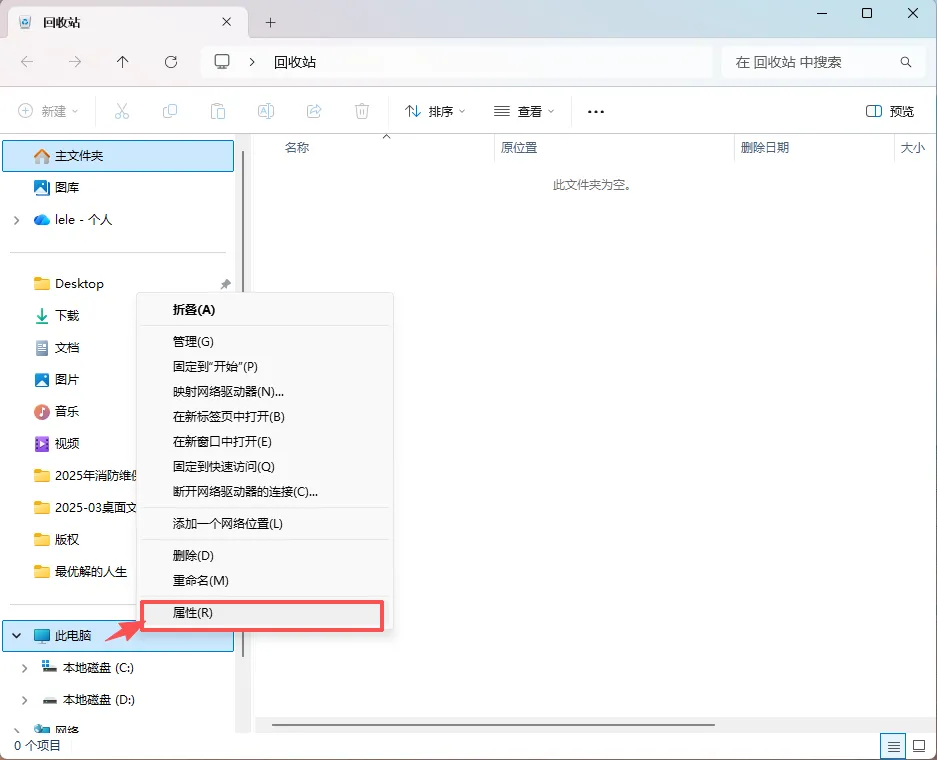Click the Share icon in the toolbar
The height and width of the screenshot is (760, 937).
pyautogui.click(x=314, y=111)
